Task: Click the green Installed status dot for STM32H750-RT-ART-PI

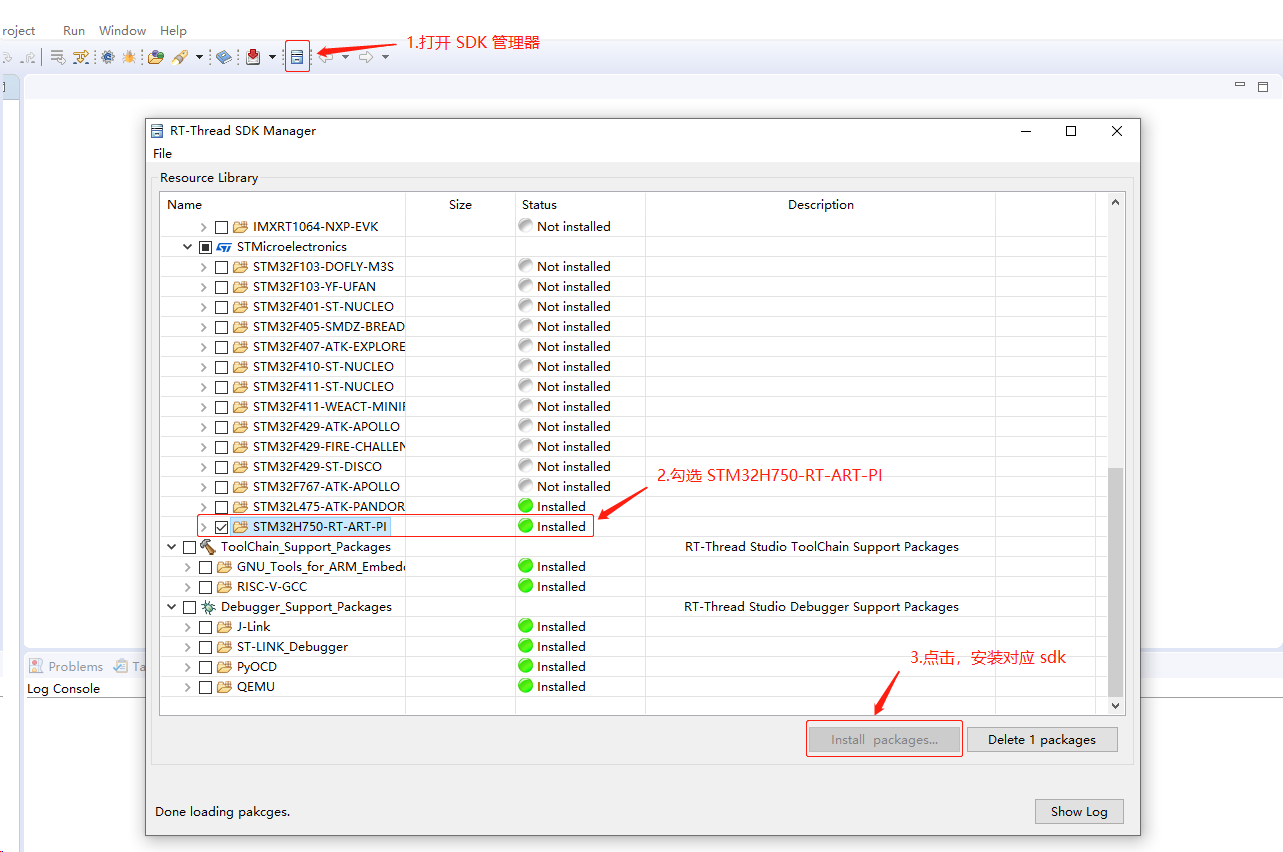Action: pos(526,526)
